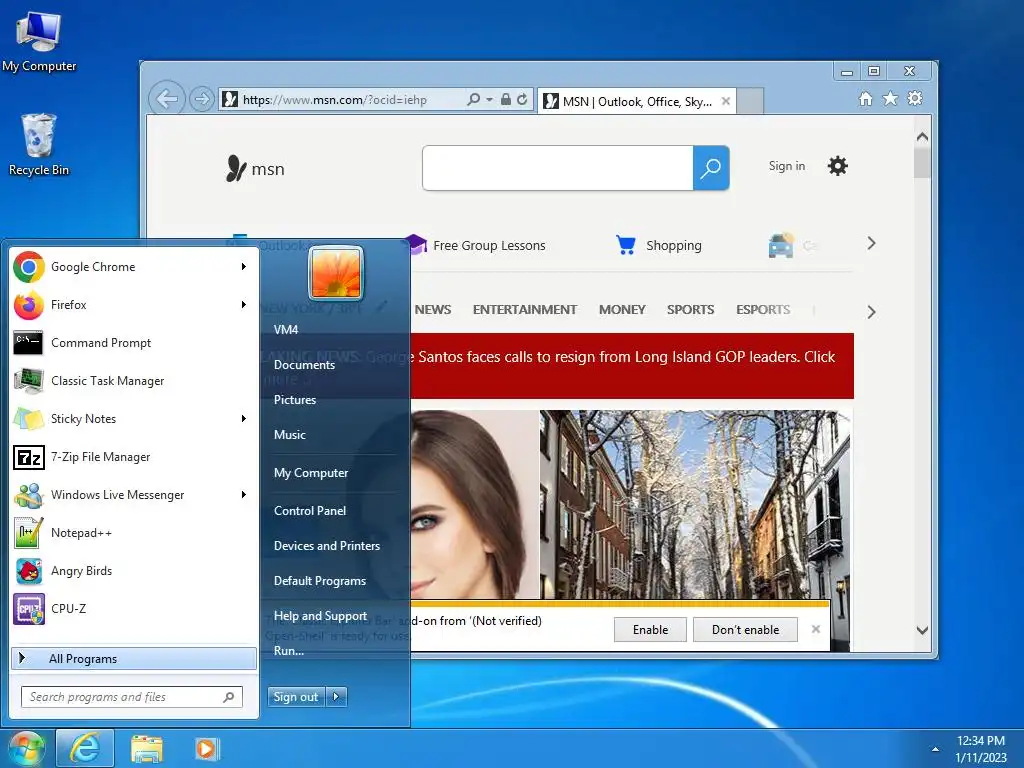1024x768 pixels.
Task: Switch to the MSN | Outlook tab
Action: point(636,101)
